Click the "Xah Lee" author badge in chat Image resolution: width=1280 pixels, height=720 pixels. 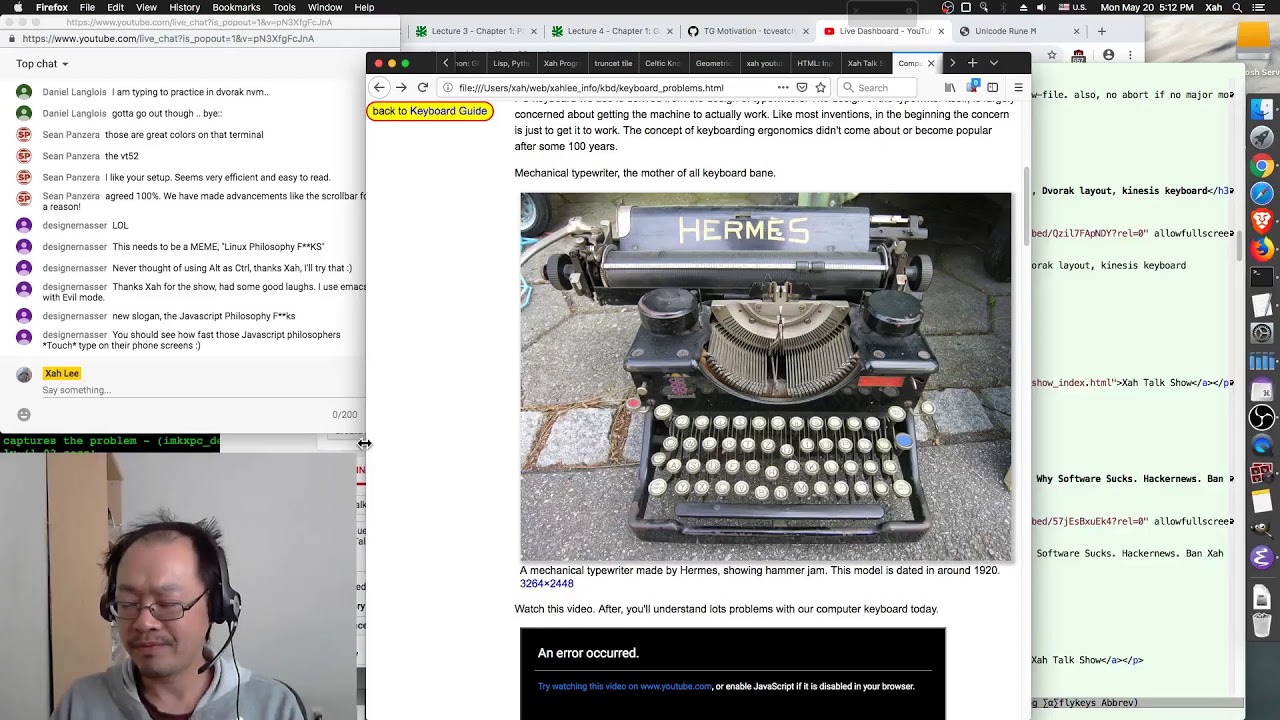point(61,373)
